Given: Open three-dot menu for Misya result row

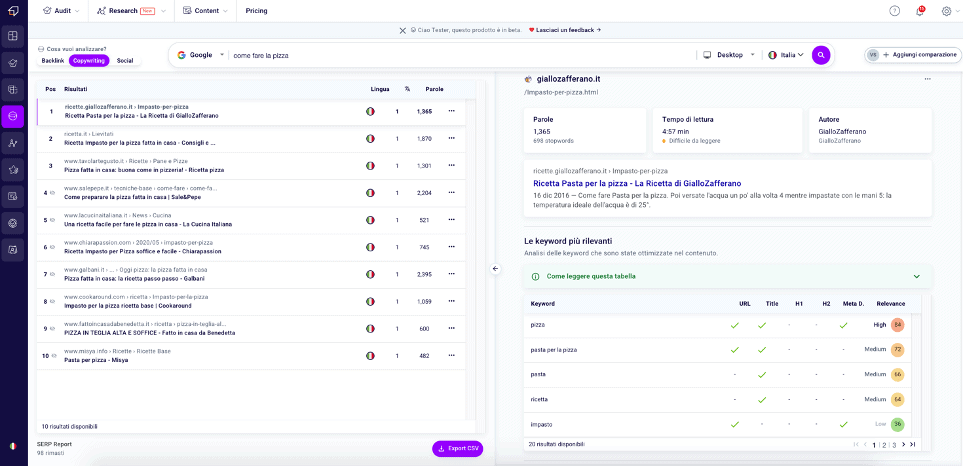Looking at the screenshot, I should pos(452,355).
